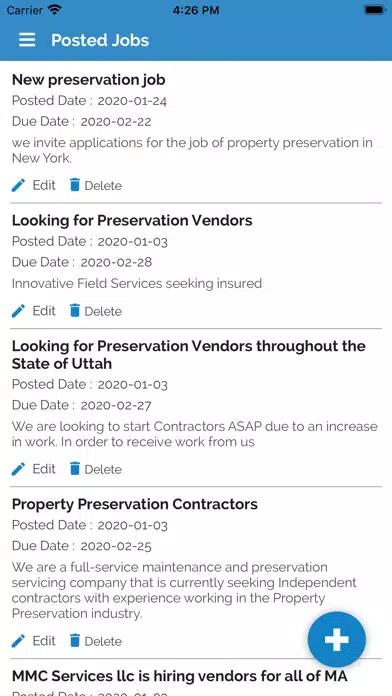Image resolution: width=392 pixels, height=696 pixels.
Task: Click trash icon for New preservation job
Action: coord(75,185)
